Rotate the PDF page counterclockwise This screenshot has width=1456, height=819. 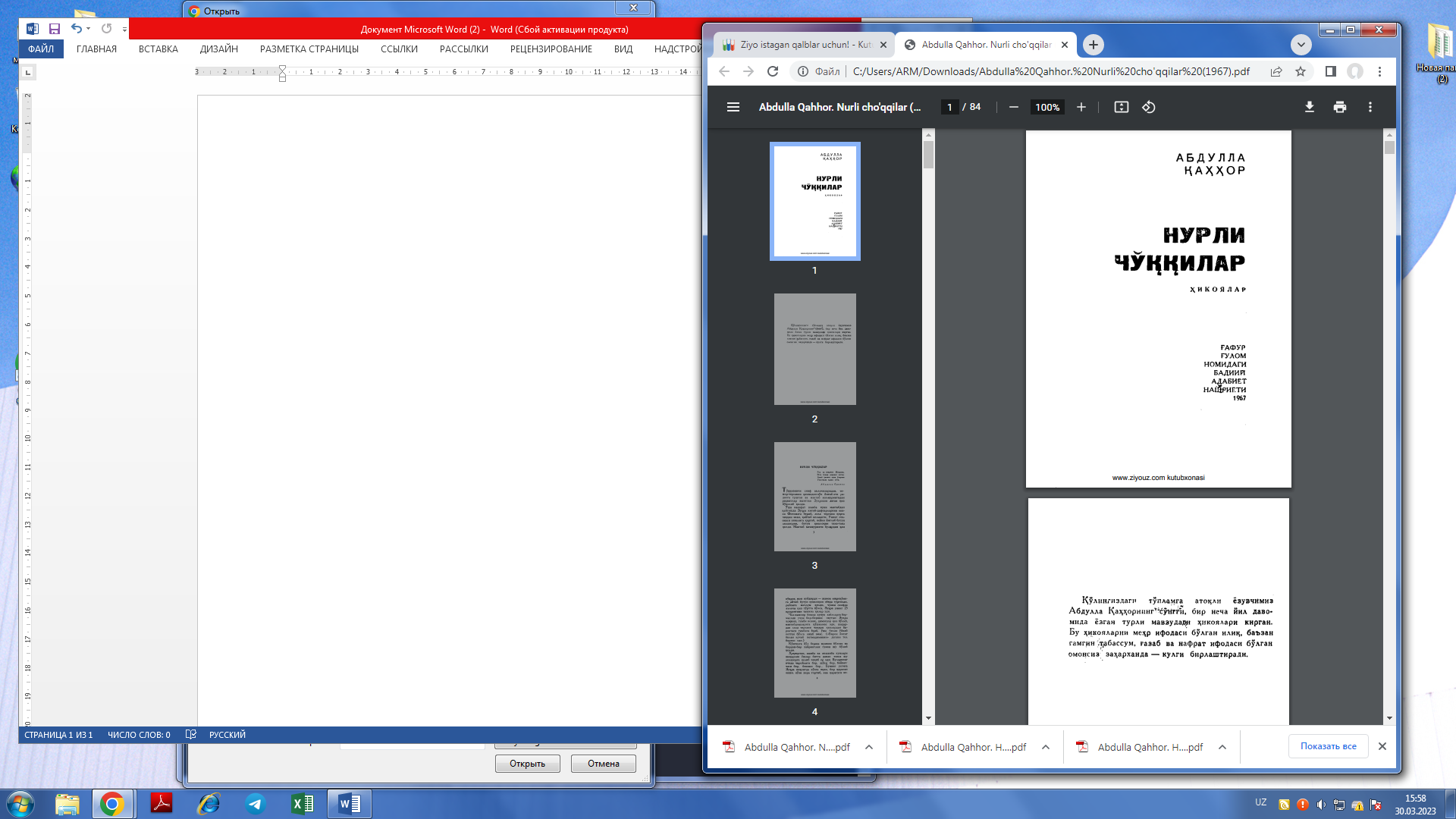1149,107
